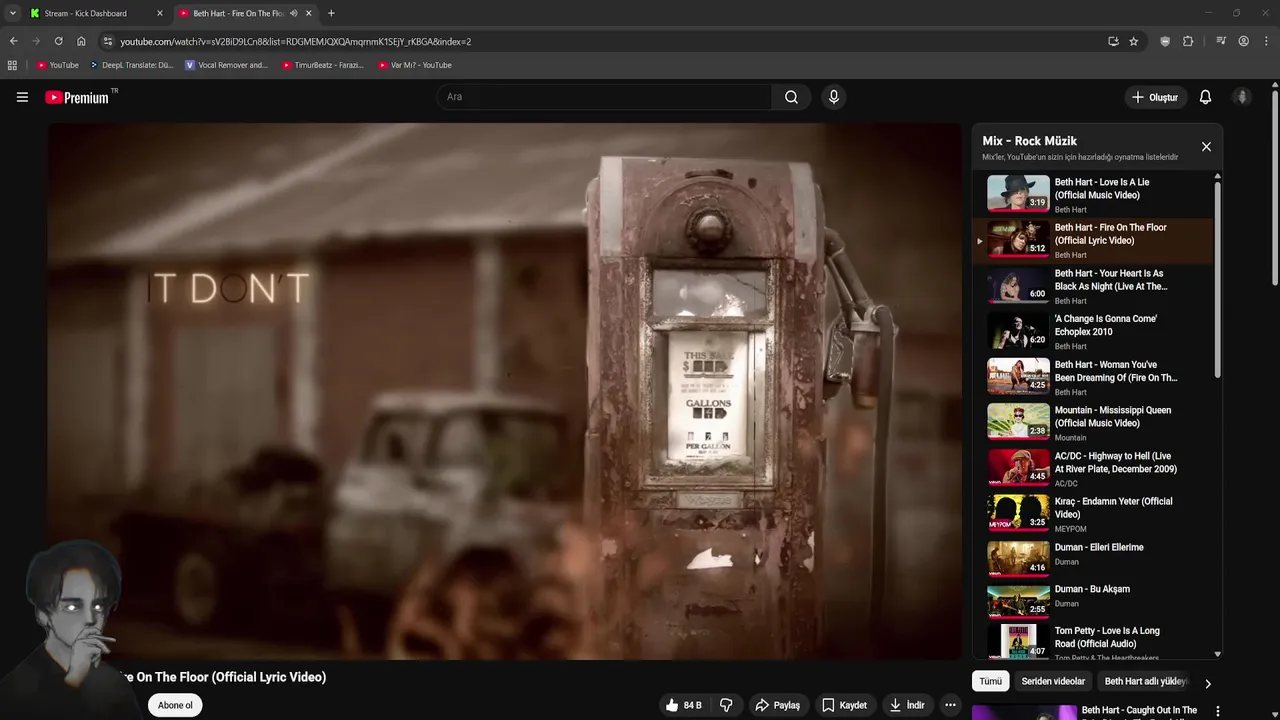Share the video via Paylaş
The height and width of the screenshot is (720, 1280).
tap(778, 705)
